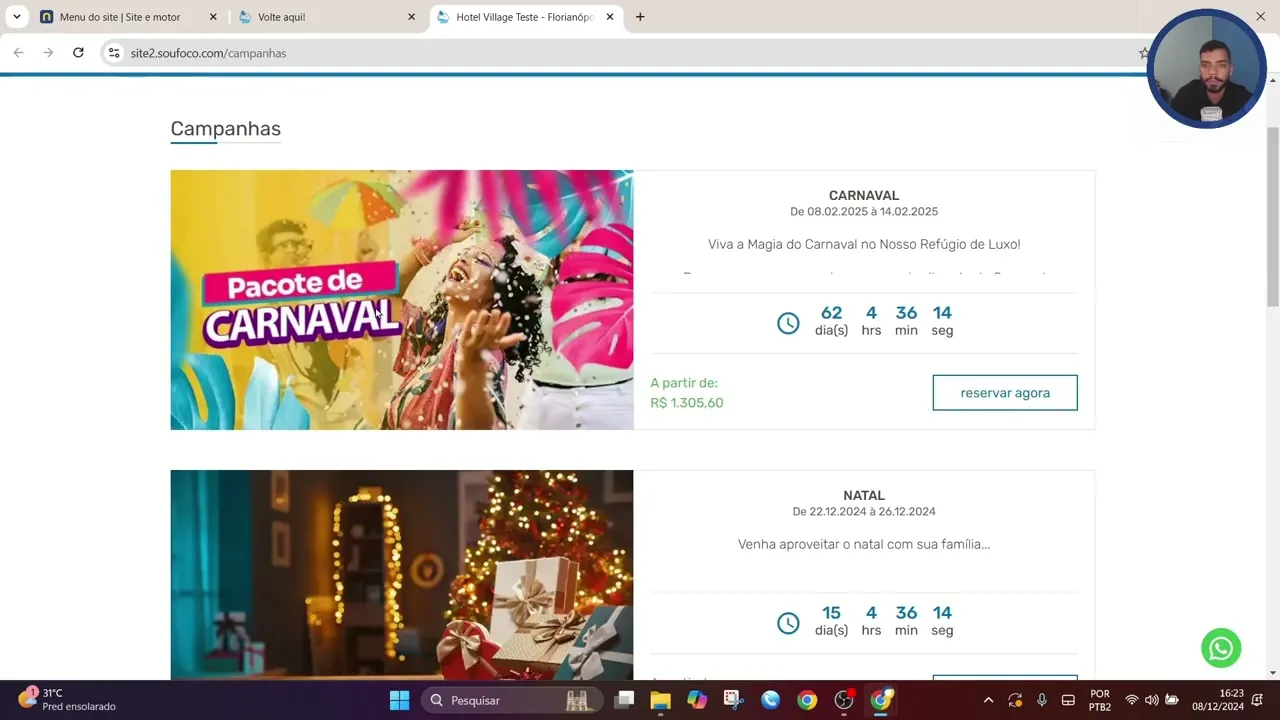
Task: Click the Wi-Fi network tray icon
Action: point(1132,700)
